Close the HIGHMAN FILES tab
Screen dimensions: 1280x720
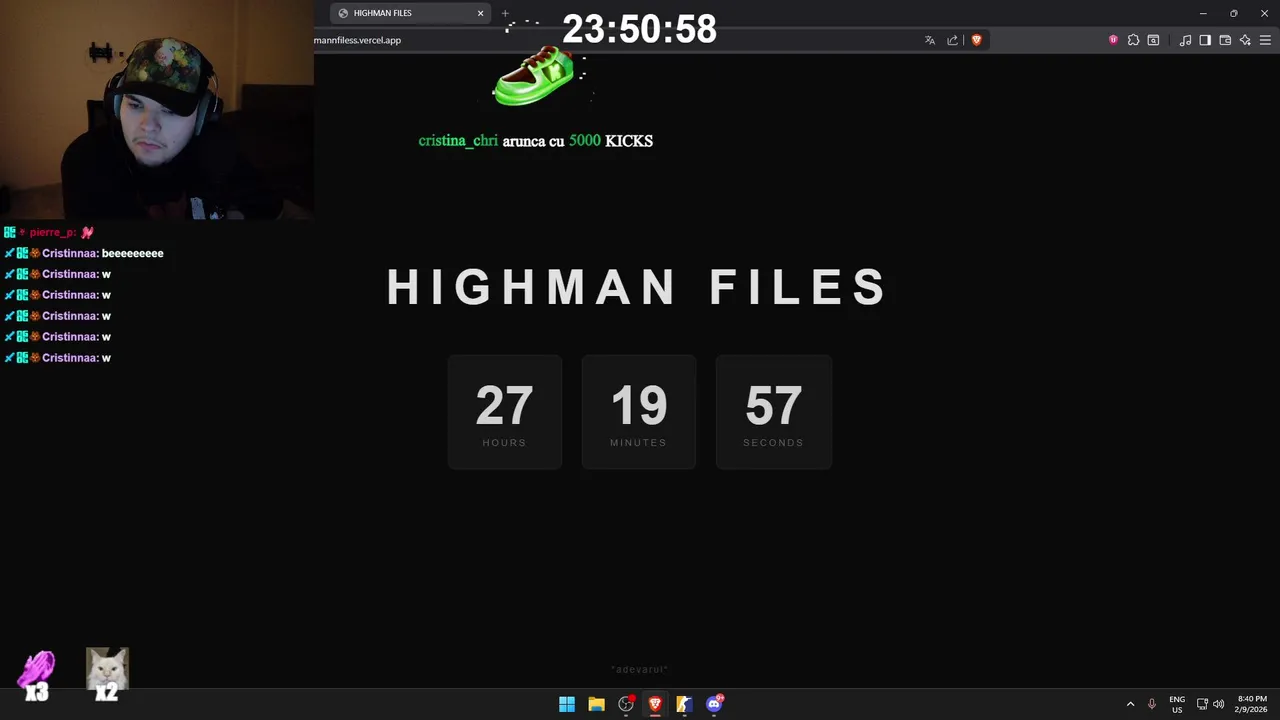click(x=480, y=13)
